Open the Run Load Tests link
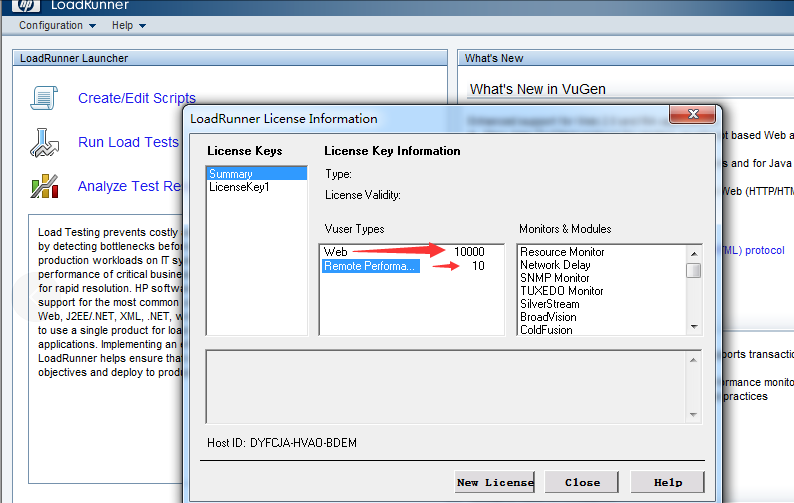The height and width of the screenshot is (503, 794). pos(128,142)
